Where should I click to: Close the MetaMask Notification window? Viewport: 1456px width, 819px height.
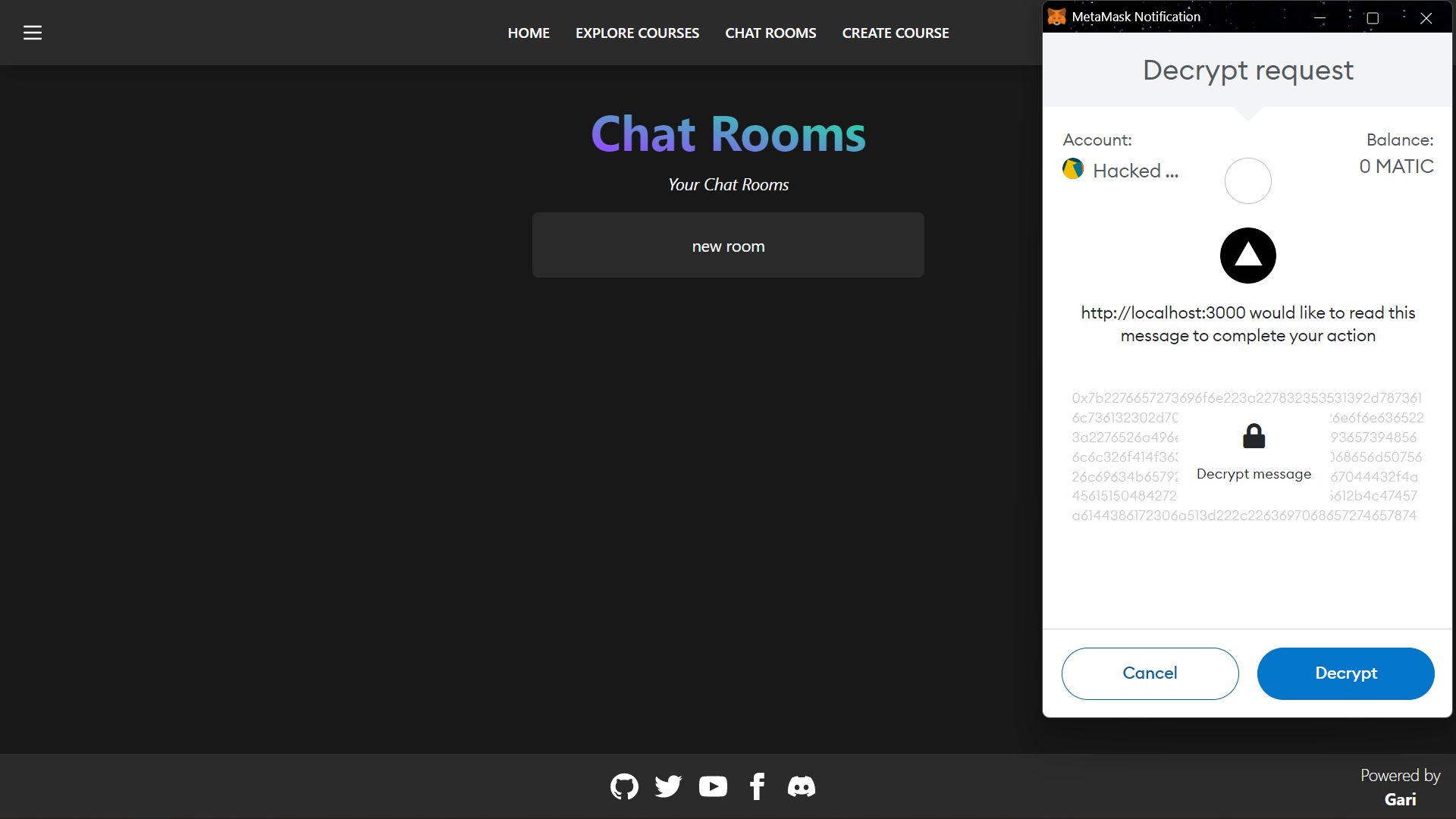pyautogui.click(x=1426, y=17)
